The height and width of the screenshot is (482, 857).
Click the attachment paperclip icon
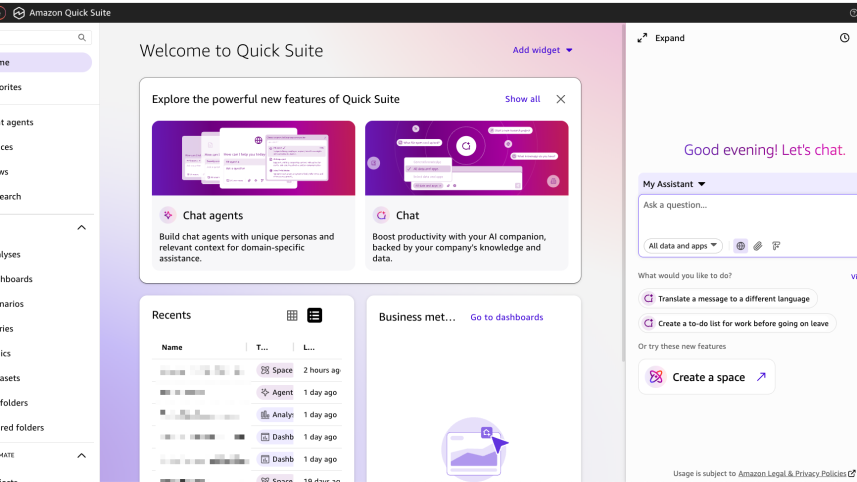tap(758, 246)
